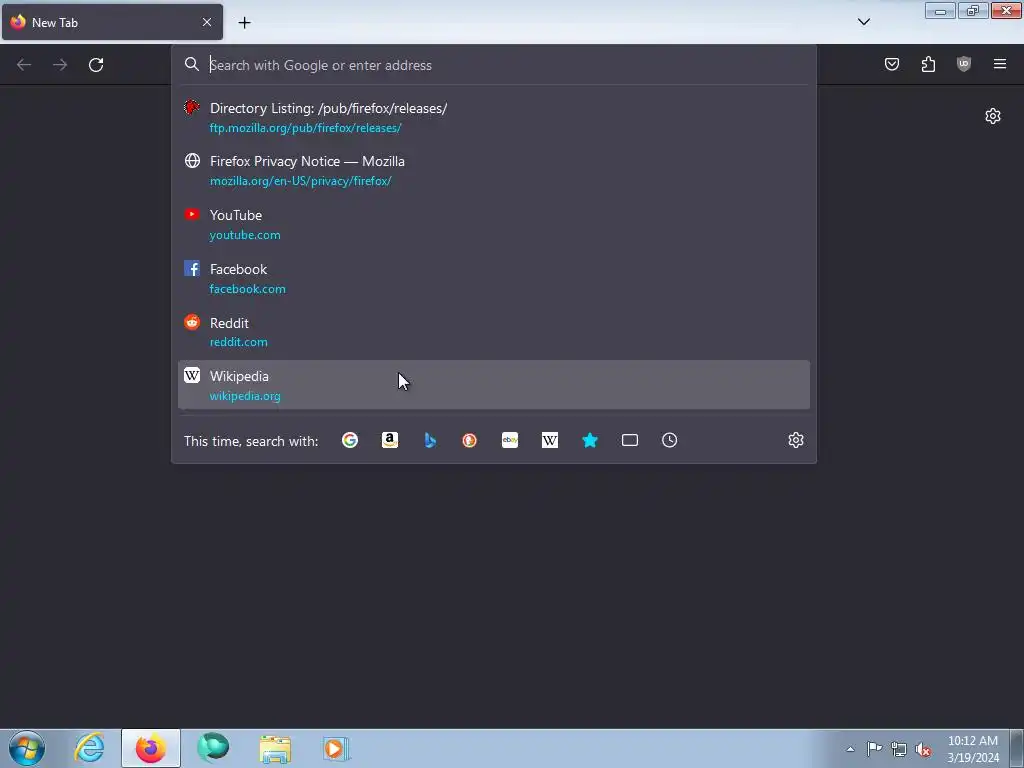This screenshot has height=768, width=1024.
Task: Click the Google search engine icon
Action: coord(350,440)
